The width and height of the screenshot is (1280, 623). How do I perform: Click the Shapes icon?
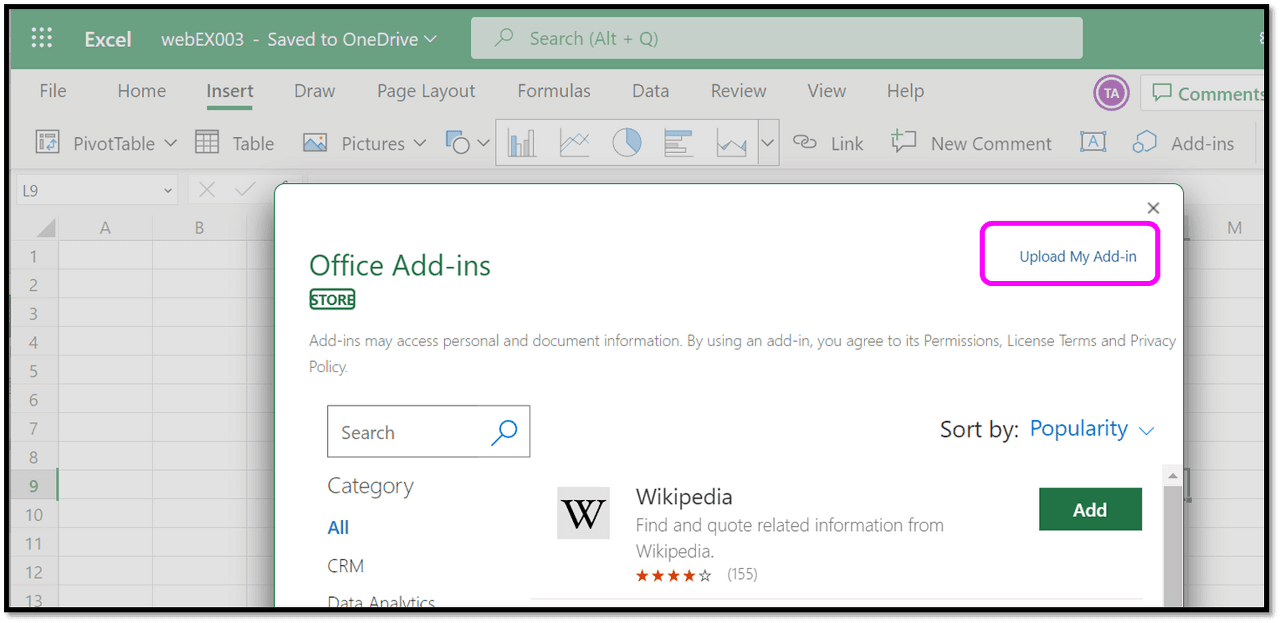[458, 143]
